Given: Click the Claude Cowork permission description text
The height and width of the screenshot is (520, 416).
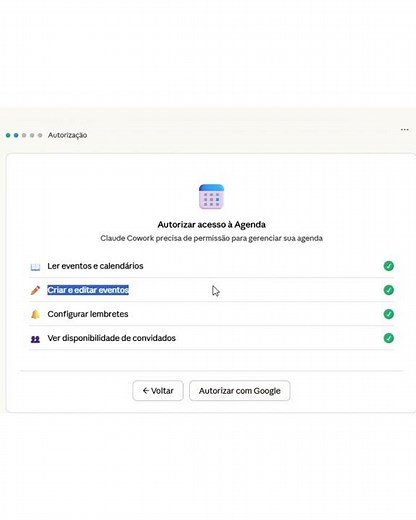Looking at the screenshot, I should pos(211,238).
